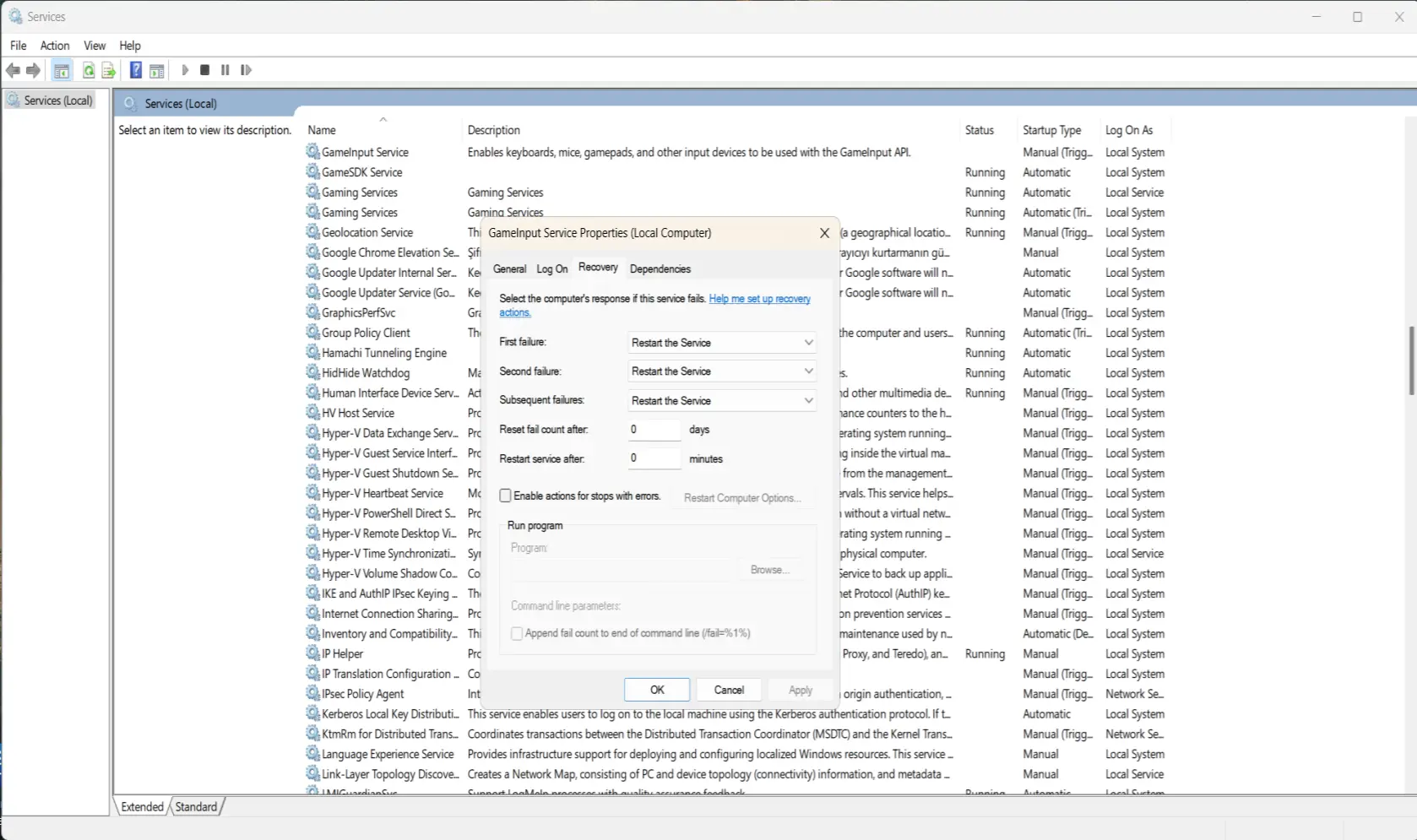Select the IPsec Policy Agent gear icon
The width and height of the screenshot is (1417, 840).
312,694
